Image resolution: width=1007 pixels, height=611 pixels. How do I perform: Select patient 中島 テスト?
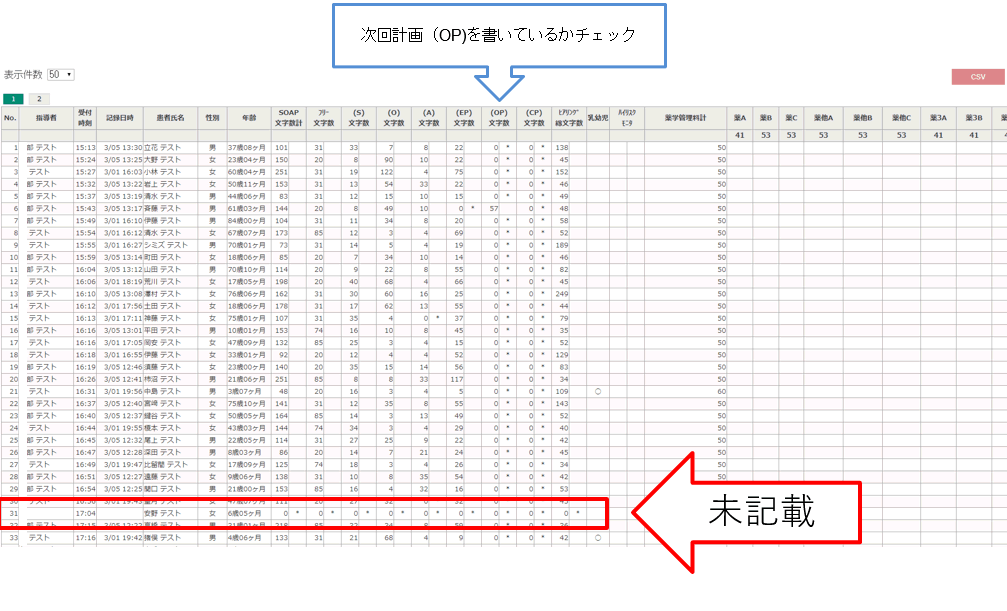pyautogui.click(x=162, y=391)
